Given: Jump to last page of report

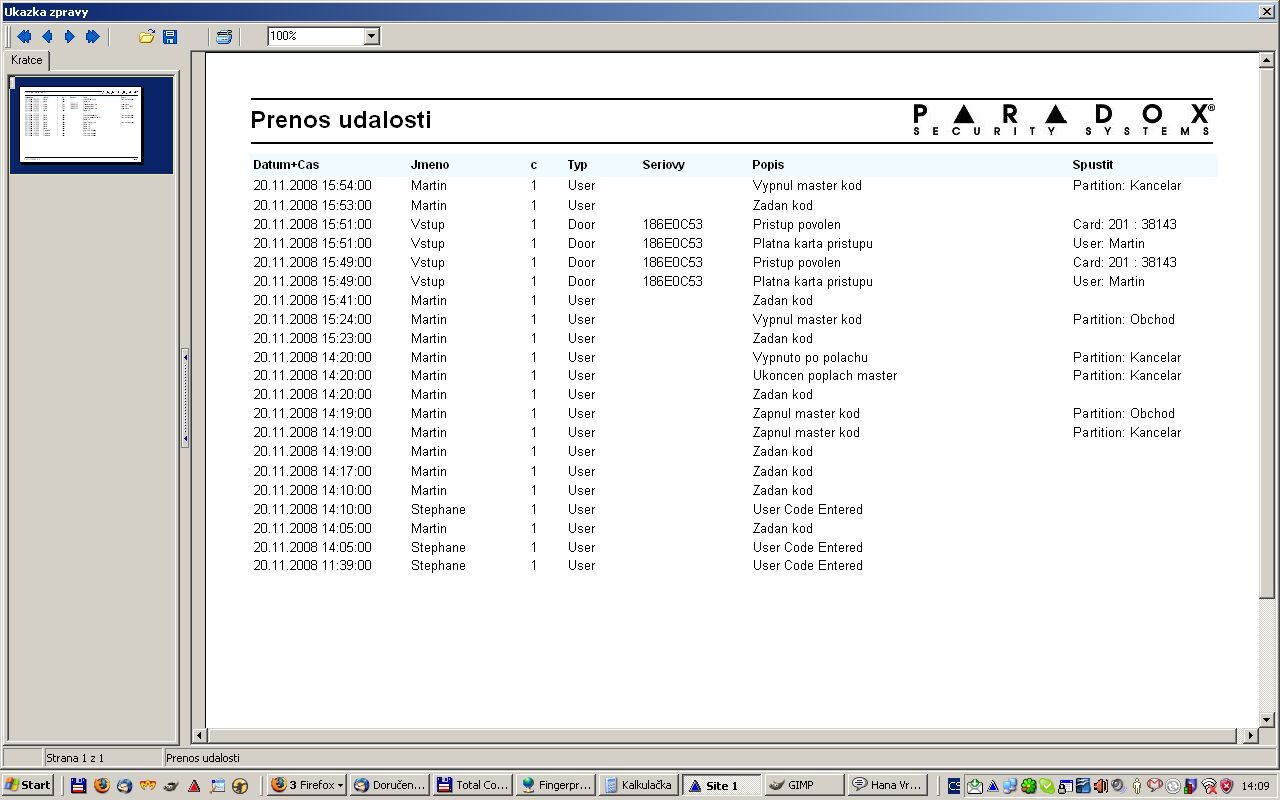Looking at the screenshot, I should (x=92, y=37).
